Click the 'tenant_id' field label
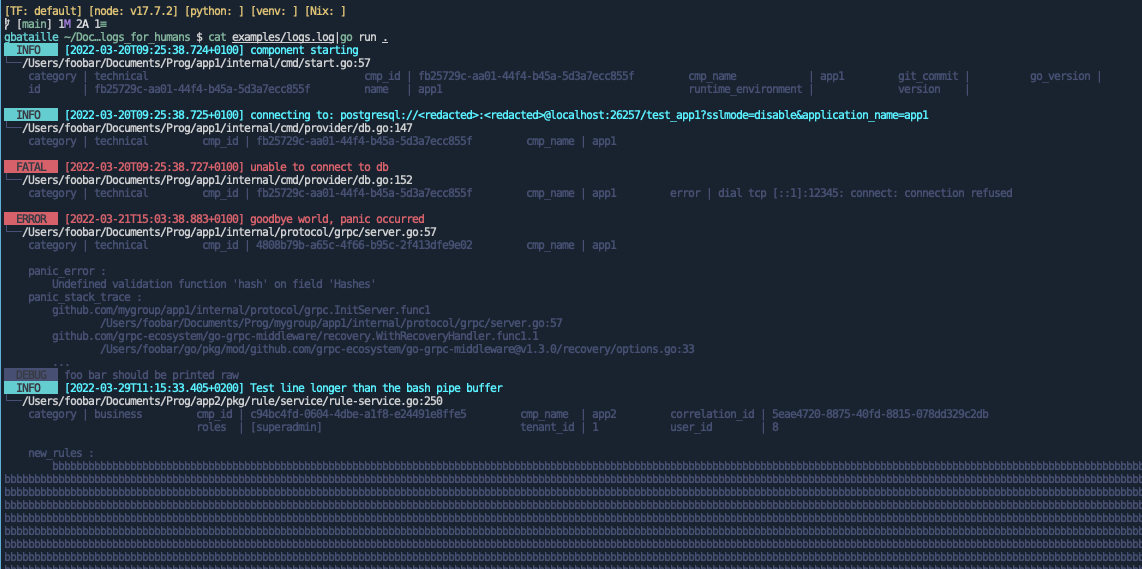The height and width of the screenshot is (569, 1142). point(547,427)
